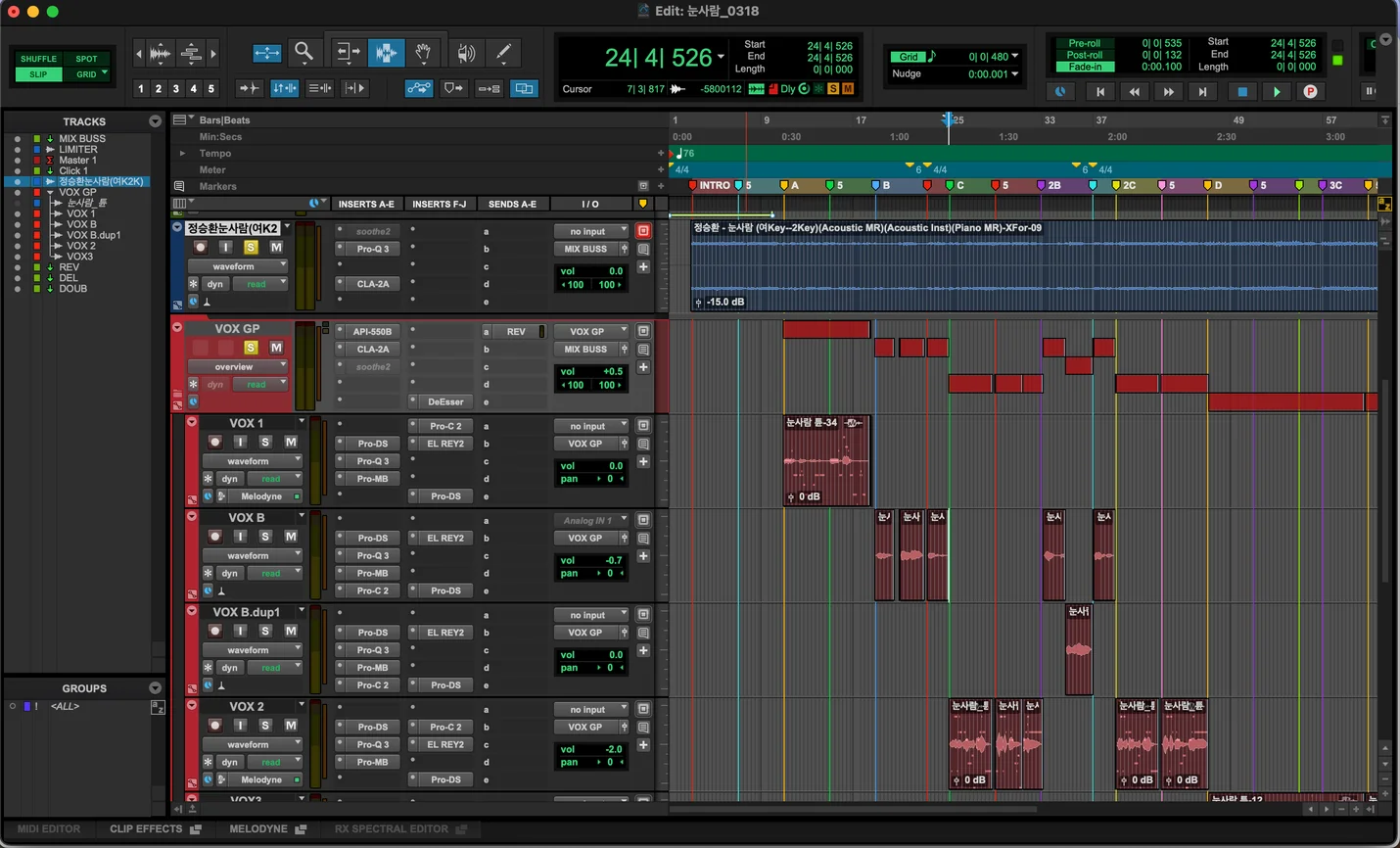
Task: Open the GRID mode dropdown
Action: tap(104, 72)
